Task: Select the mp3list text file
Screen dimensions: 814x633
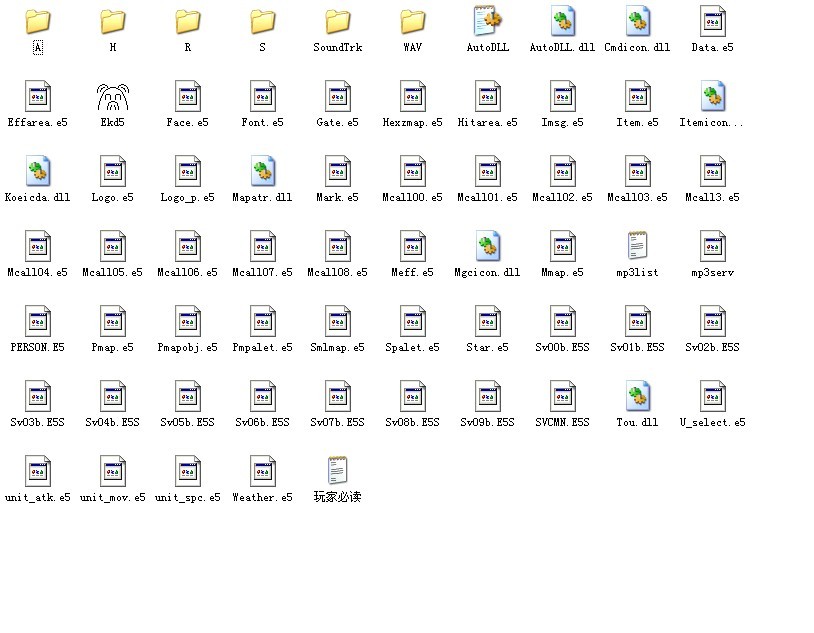Action: 637,247
